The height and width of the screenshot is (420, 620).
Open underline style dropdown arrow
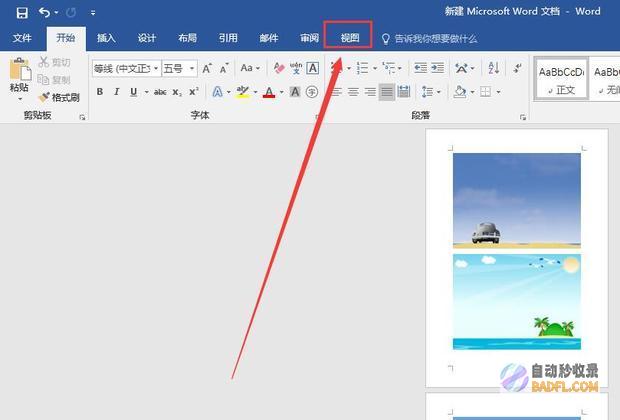tap(147, 92)
